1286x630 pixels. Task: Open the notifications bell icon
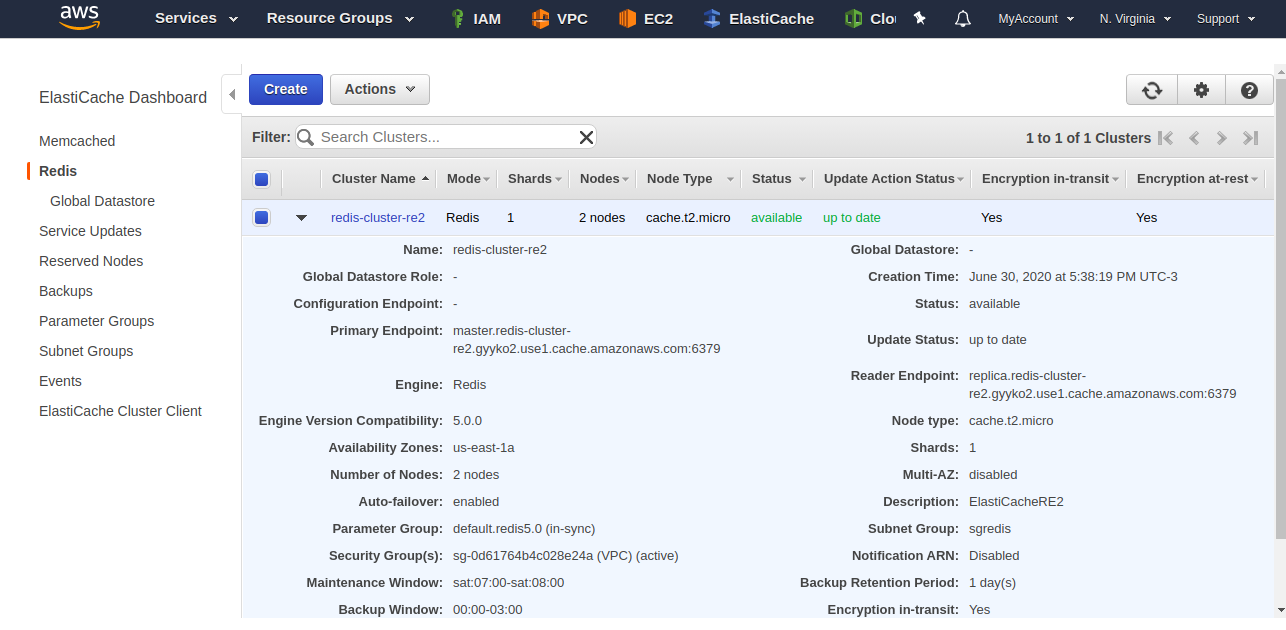[963, 18]
